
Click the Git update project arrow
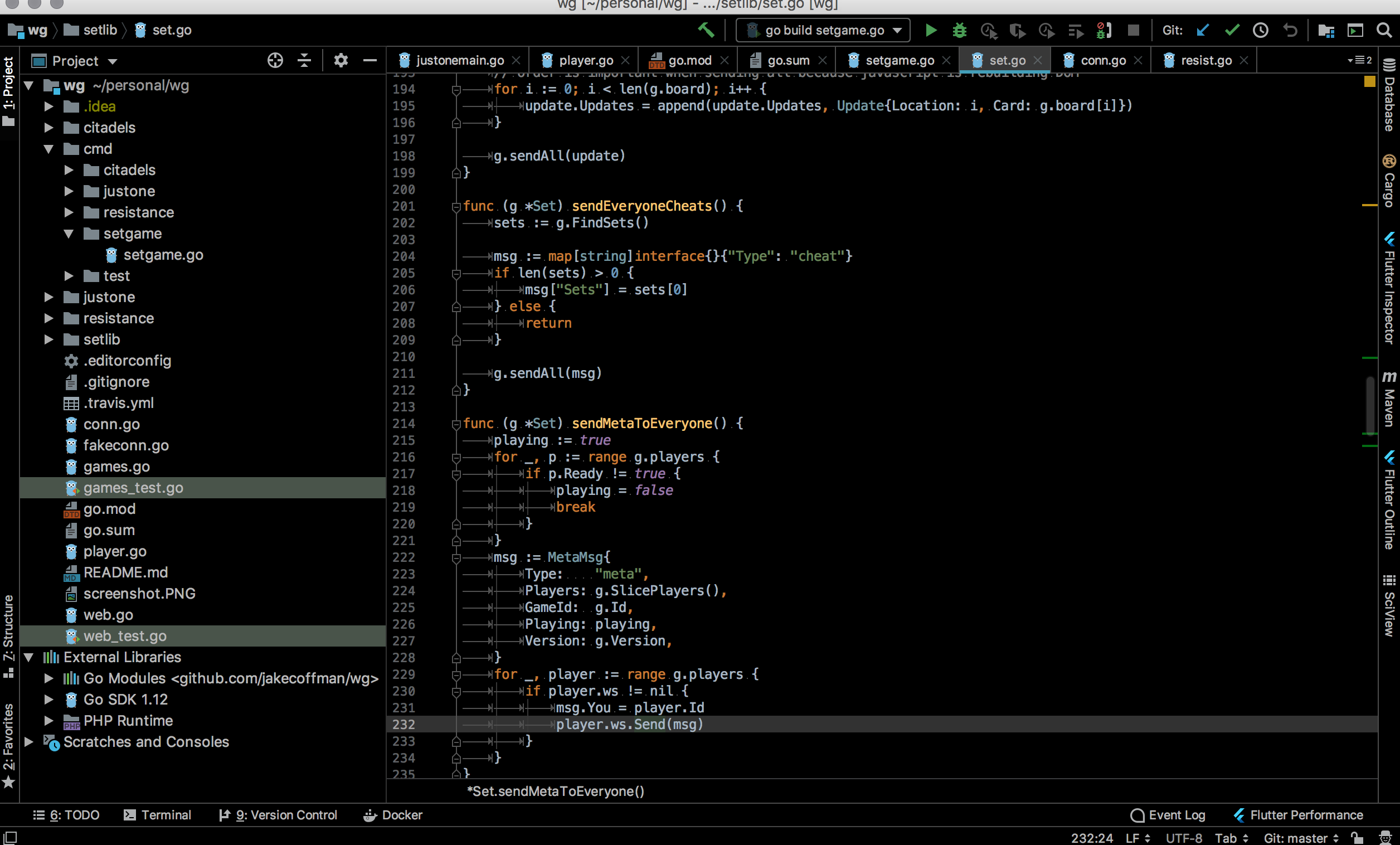click(x=1202, y=30)
